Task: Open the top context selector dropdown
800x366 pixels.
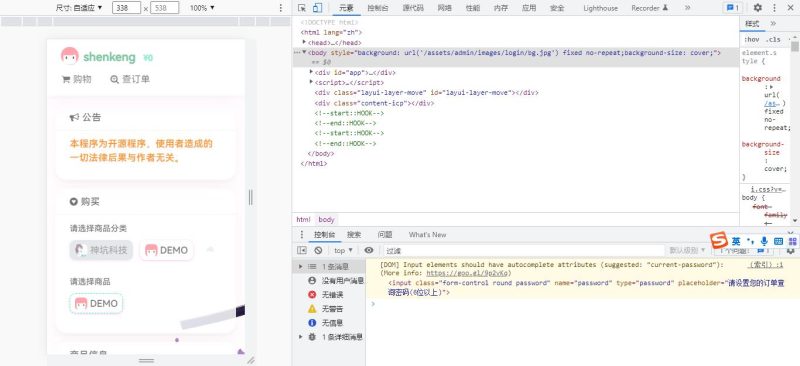Action: pos(343,250)
